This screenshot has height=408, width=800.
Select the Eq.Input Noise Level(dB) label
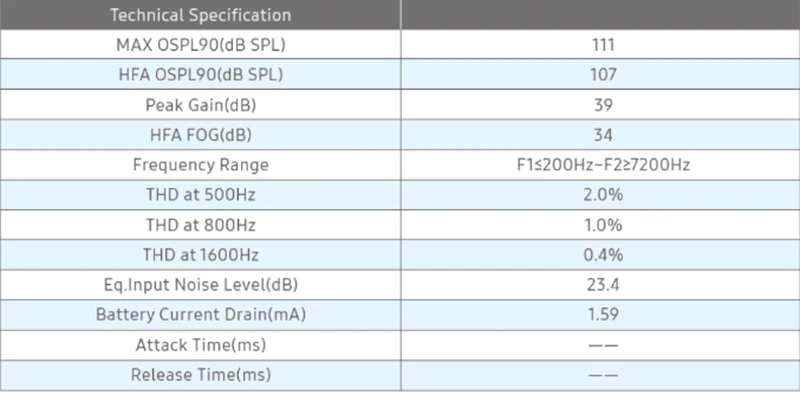tap(200, 285)
